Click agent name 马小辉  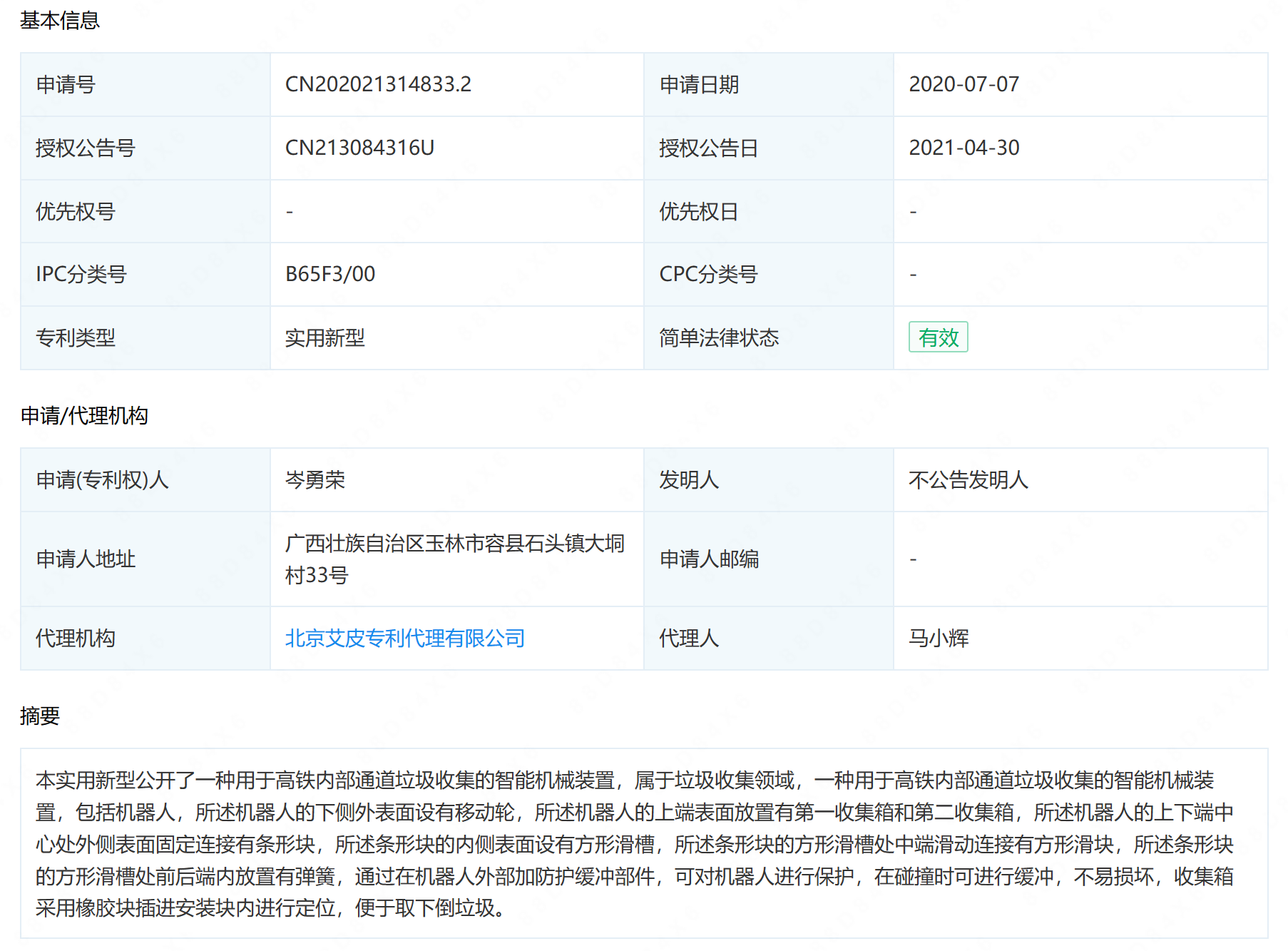[939, 638]
